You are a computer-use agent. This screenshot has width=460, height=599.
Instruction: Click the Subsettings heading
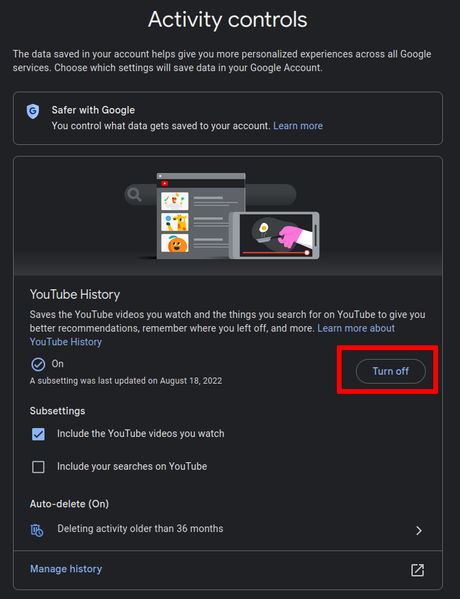point(57,411)
